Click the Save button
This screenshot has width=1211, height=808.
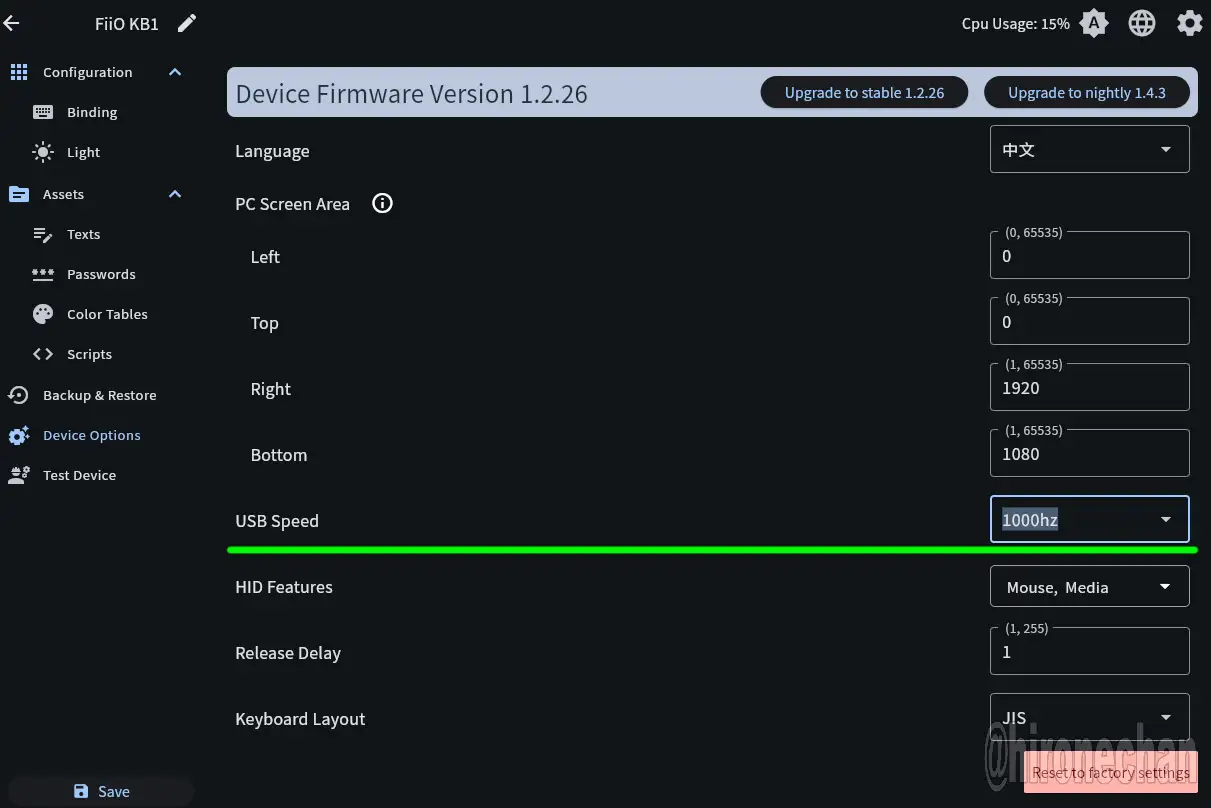click(x=101, y=791)
